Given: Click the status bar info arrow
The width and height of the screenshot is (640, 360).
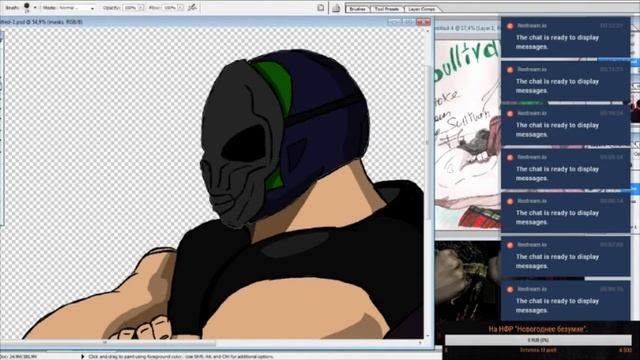Looking at the screenshot, I should click(x=82, y=356).
